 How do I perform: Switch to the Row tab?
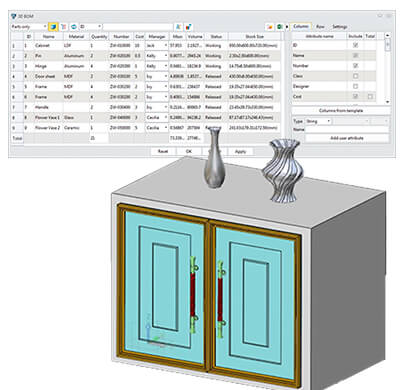(320, 27)
